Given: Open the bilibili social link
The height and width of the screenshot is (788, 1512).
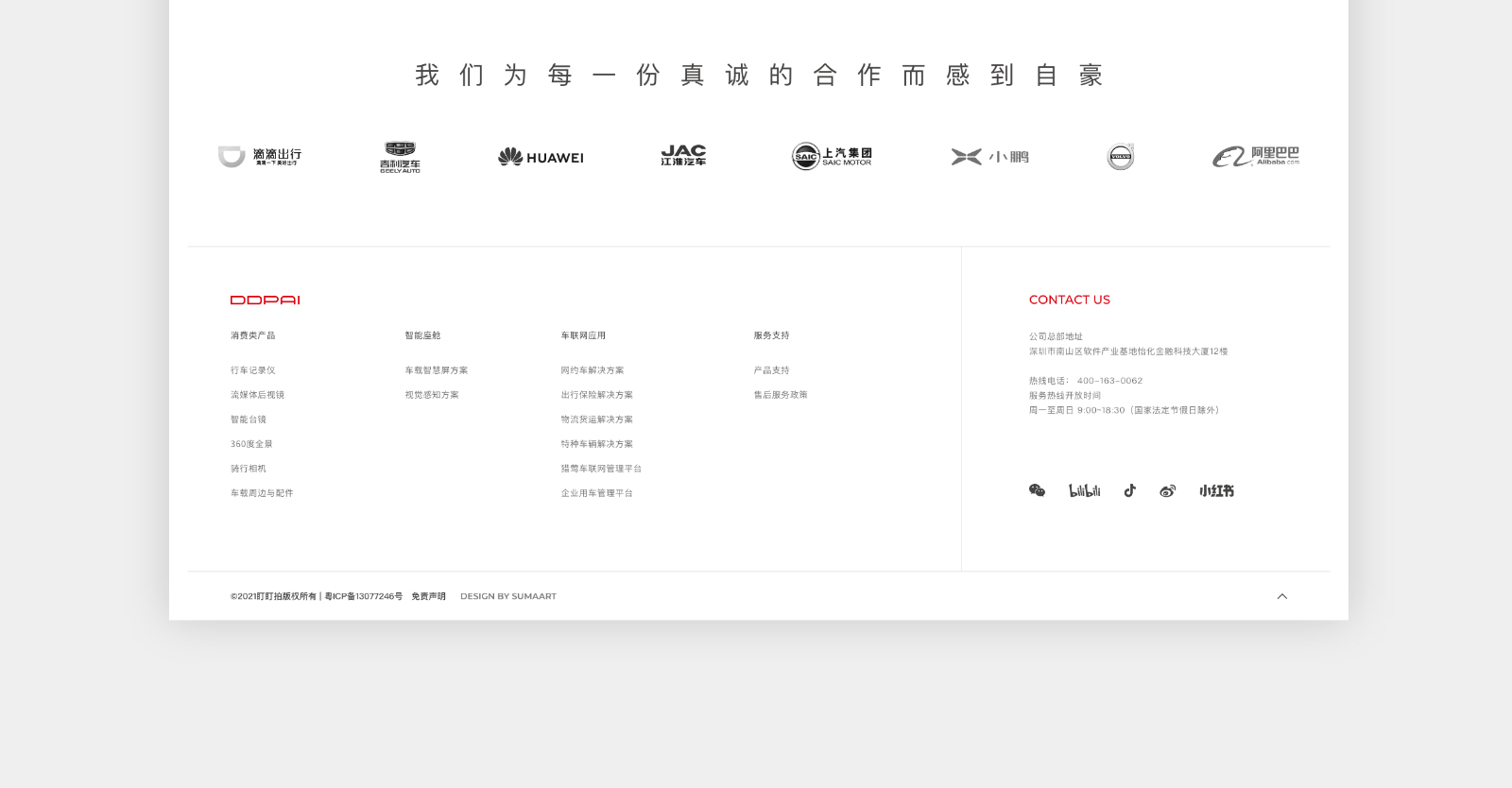Looking at the screenshot, I should pos(1084,490).
